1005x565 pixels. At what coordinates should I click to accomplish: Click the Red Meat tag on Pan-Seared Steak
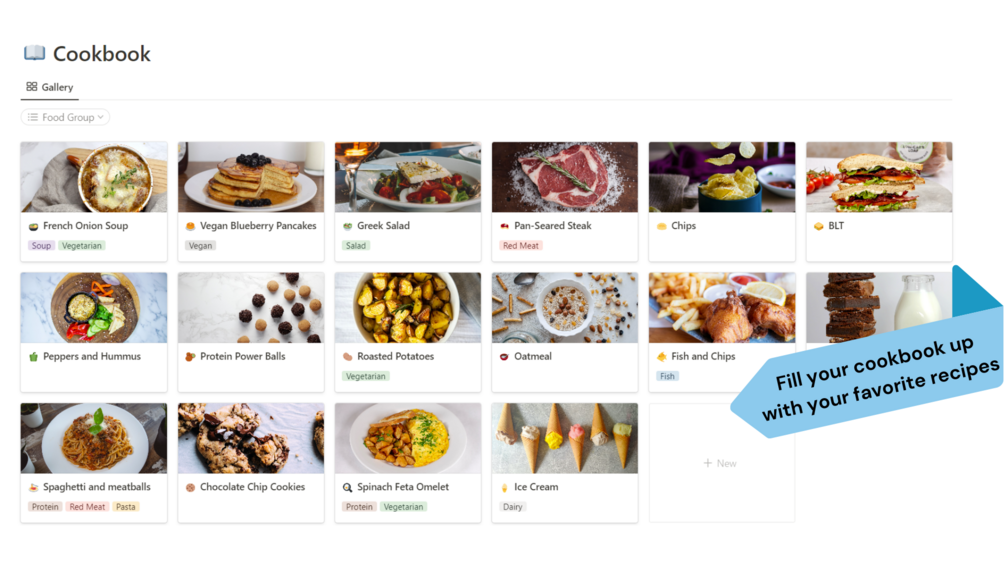point(520,245)
